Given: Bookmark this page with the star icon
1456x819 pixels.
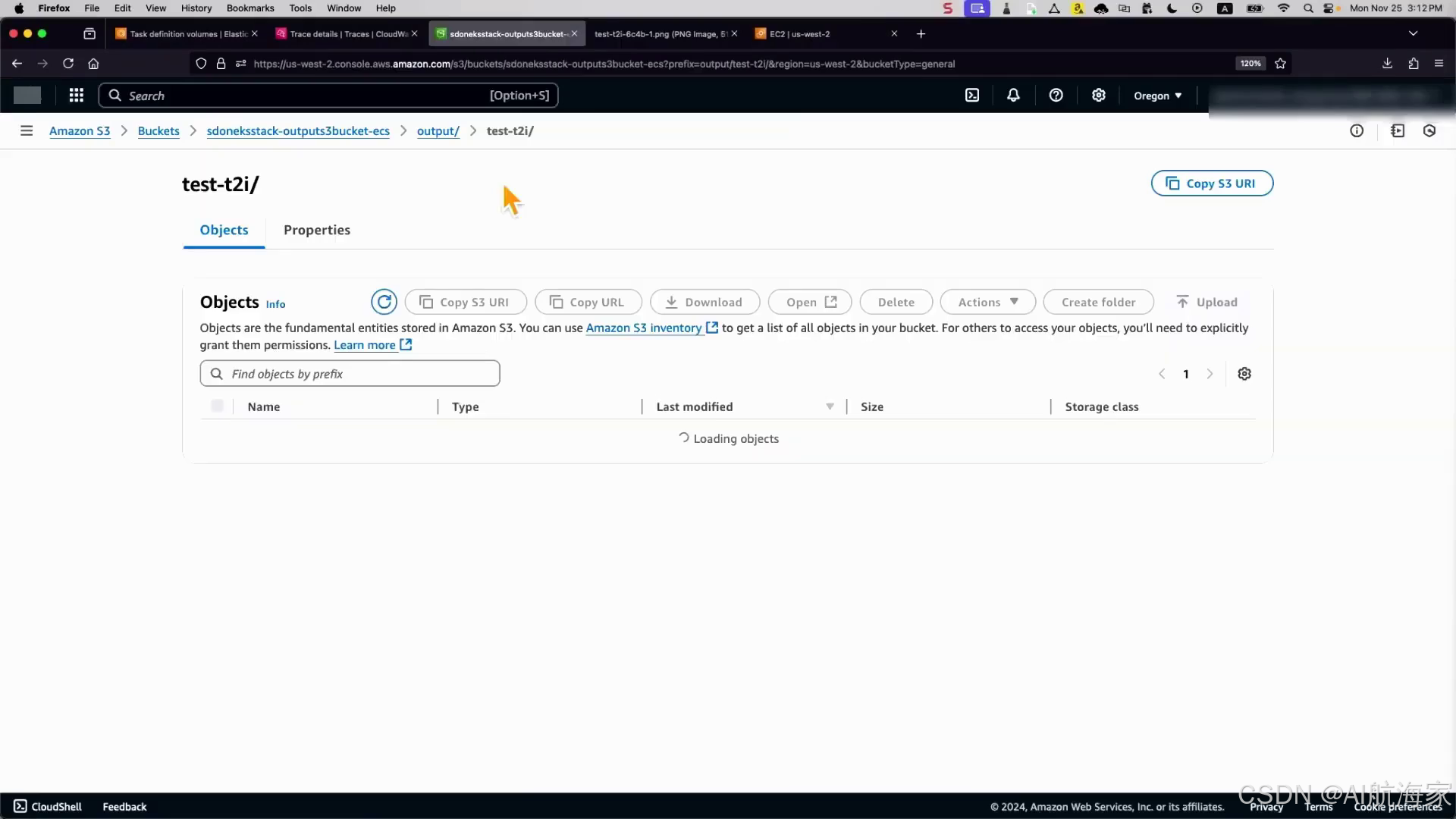Looking at the screenshot, I should [x=1281, y=64].
